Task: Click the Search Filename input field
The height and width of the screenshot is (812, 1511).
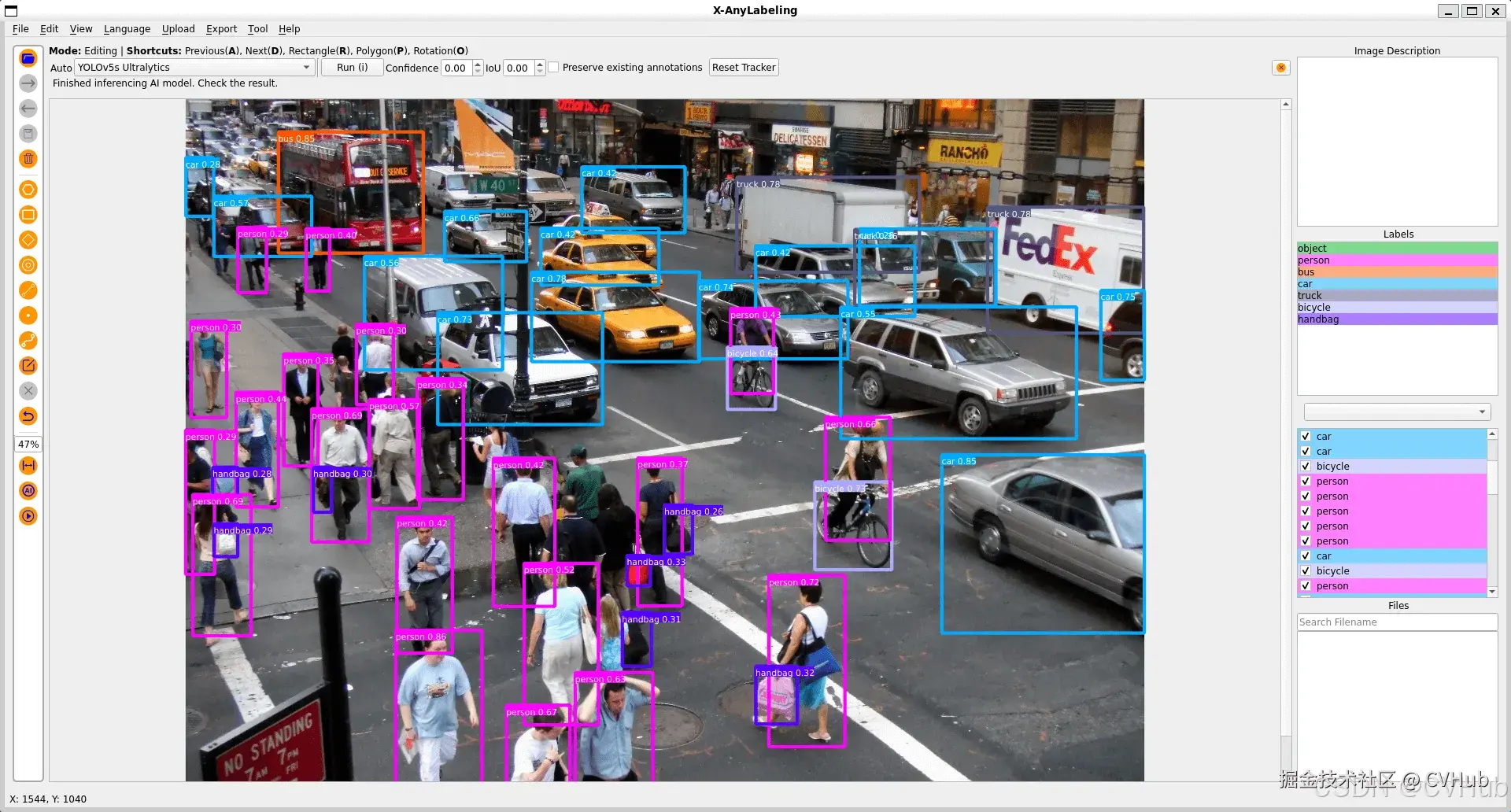Action: 1397,622
